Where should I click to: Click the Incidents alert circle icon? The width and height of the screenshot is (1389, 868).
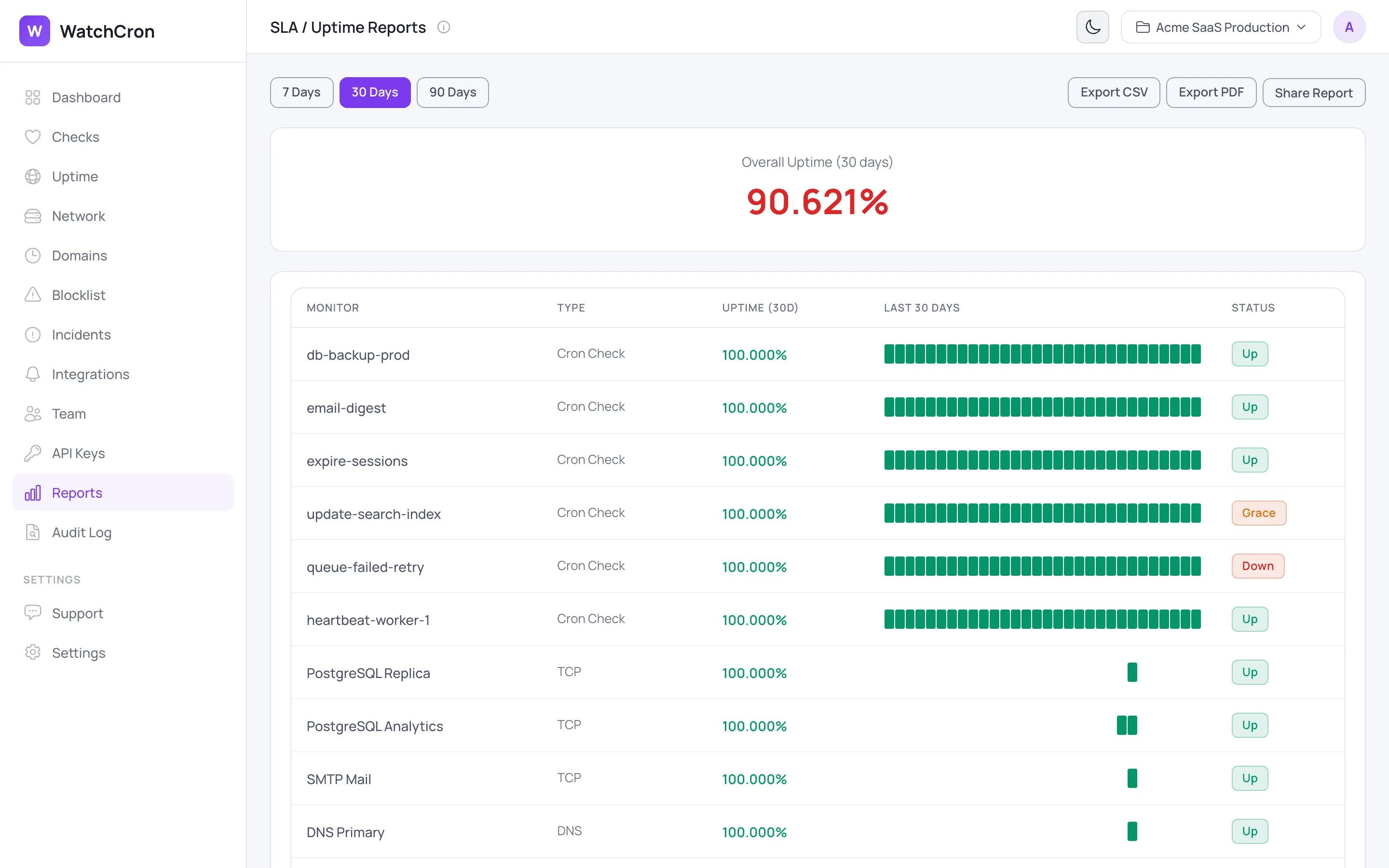(x=33, y=335)
